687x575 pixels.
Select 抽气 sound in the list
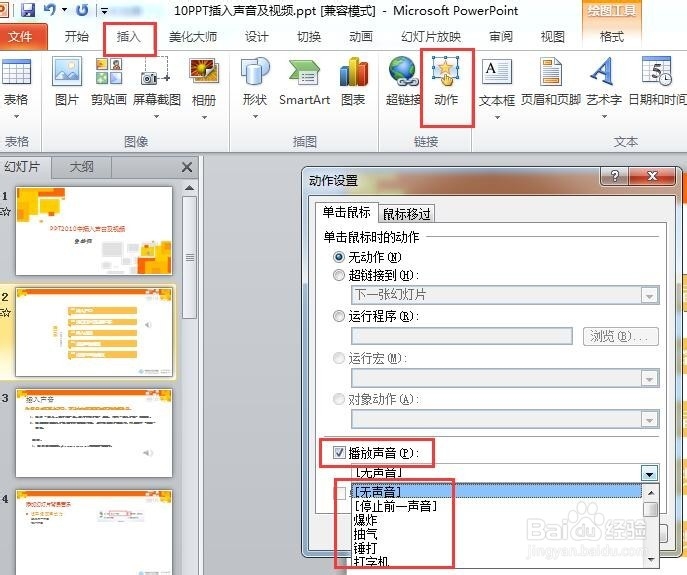[x=497, y=534]
